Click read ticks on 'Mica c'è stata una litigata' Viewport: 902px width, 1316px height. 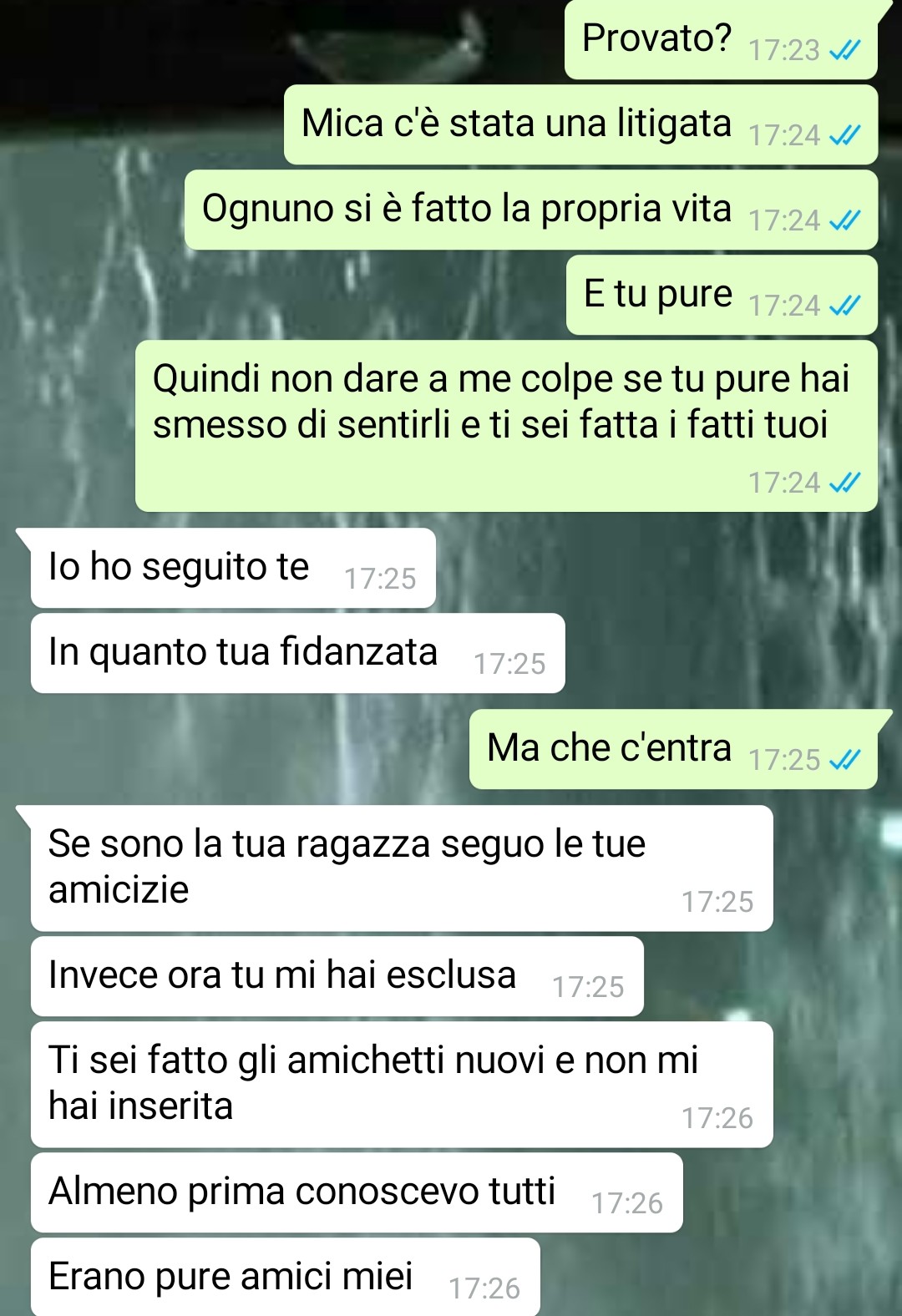pos(844,136)
